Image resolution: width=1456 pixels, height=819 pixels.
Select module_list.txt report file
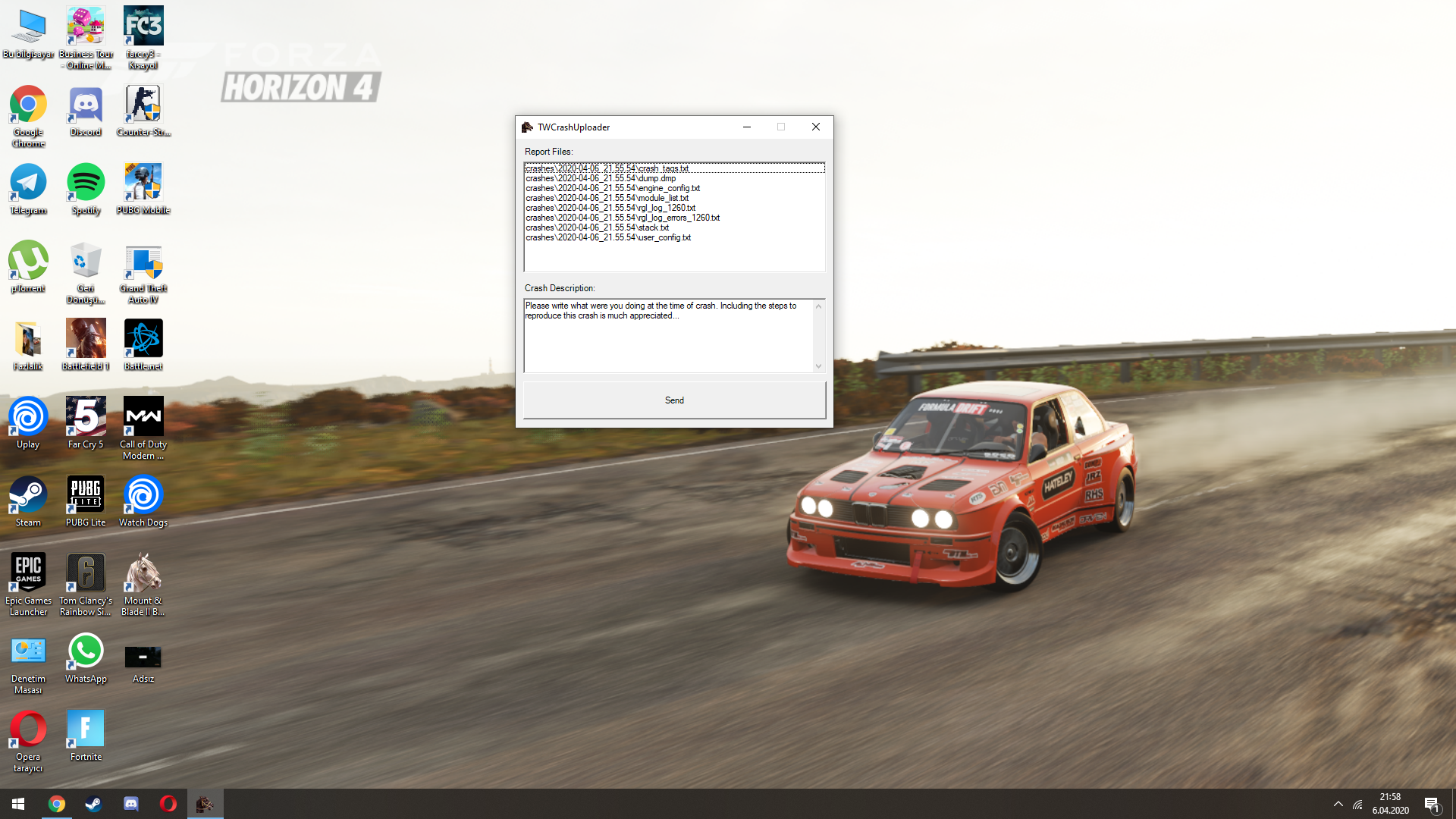674,198
